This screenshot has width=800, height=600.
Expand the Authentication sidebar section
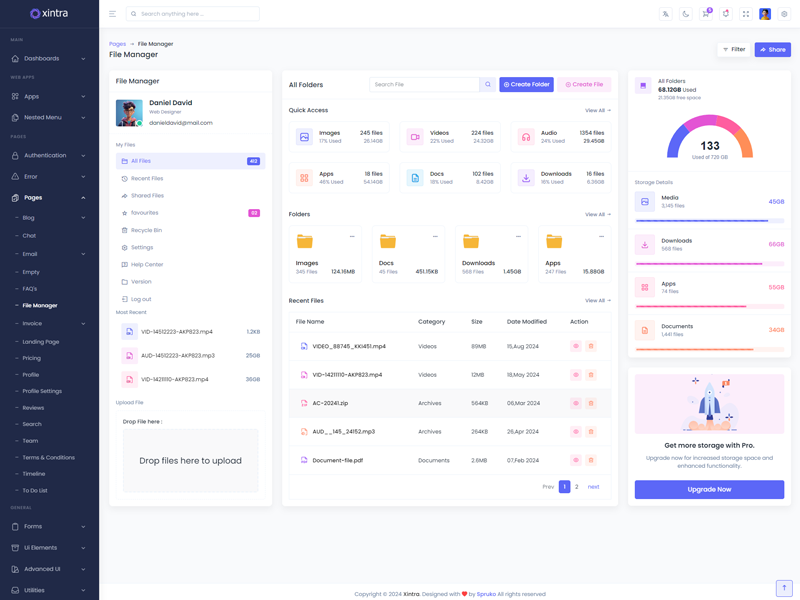pos(49,156)
